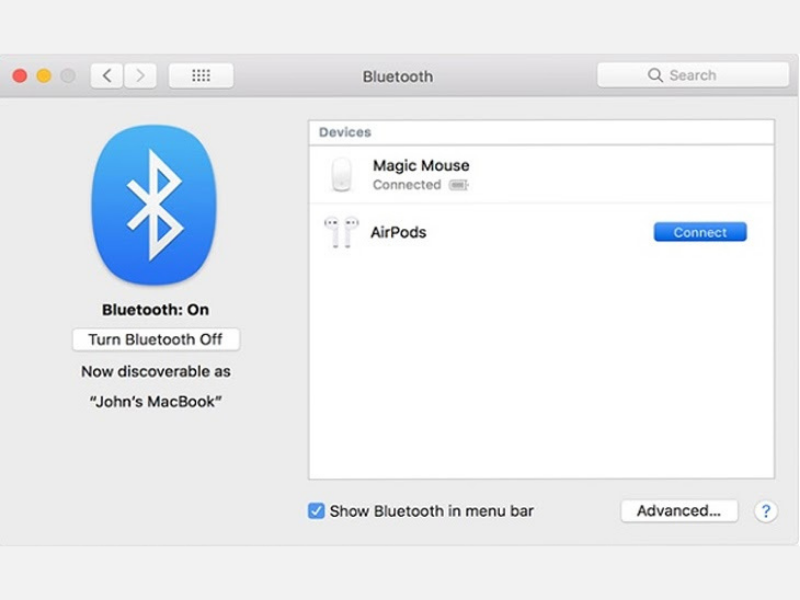The height and width of the screenshot is (600, 800).
Task: Select the Magic Mouse device icon
Action: (x=341, y=174)
